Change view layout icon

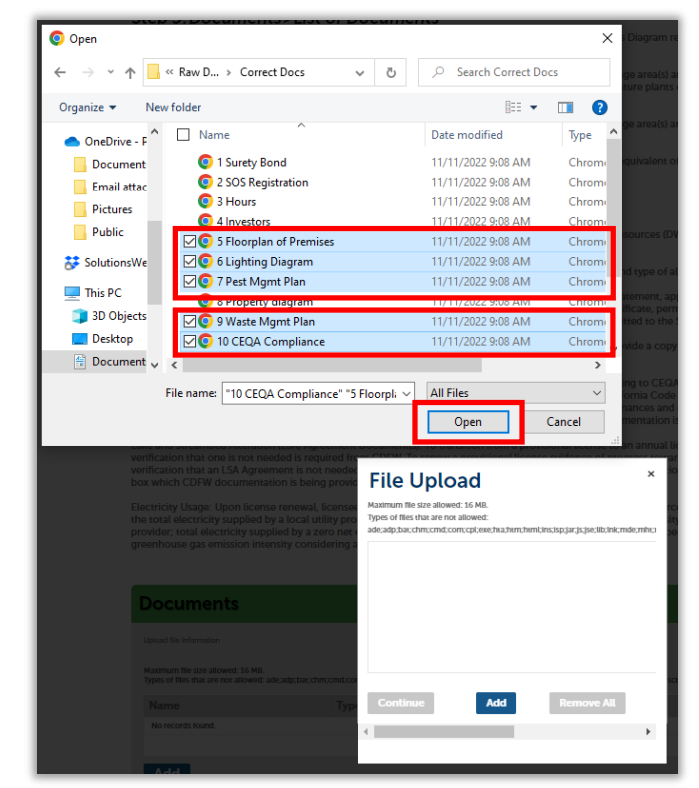click(513, 107)
